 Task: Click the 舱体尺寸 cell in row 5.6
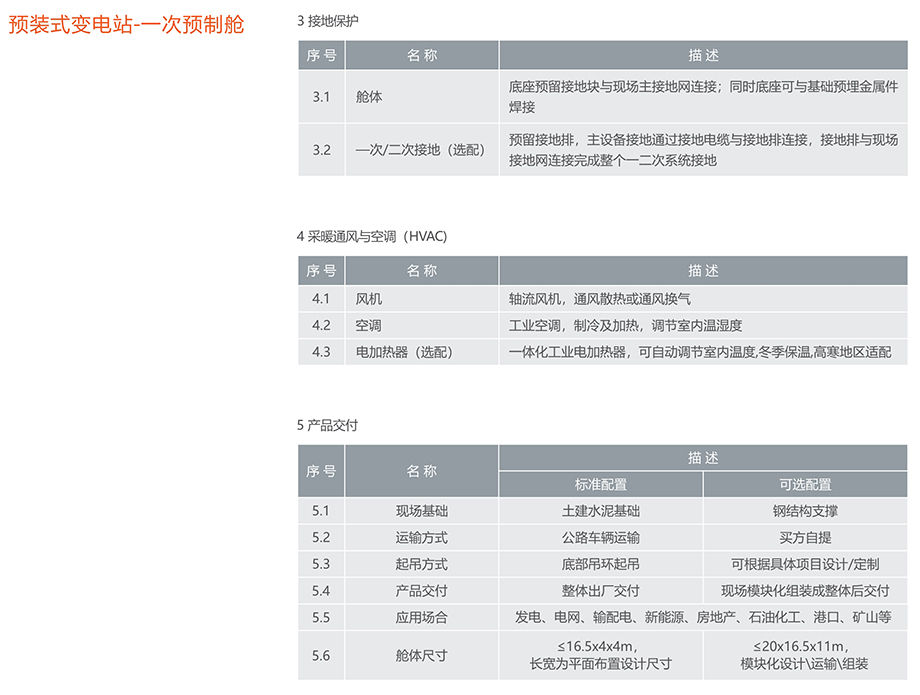pyautogui.click(x=421, y=656)
